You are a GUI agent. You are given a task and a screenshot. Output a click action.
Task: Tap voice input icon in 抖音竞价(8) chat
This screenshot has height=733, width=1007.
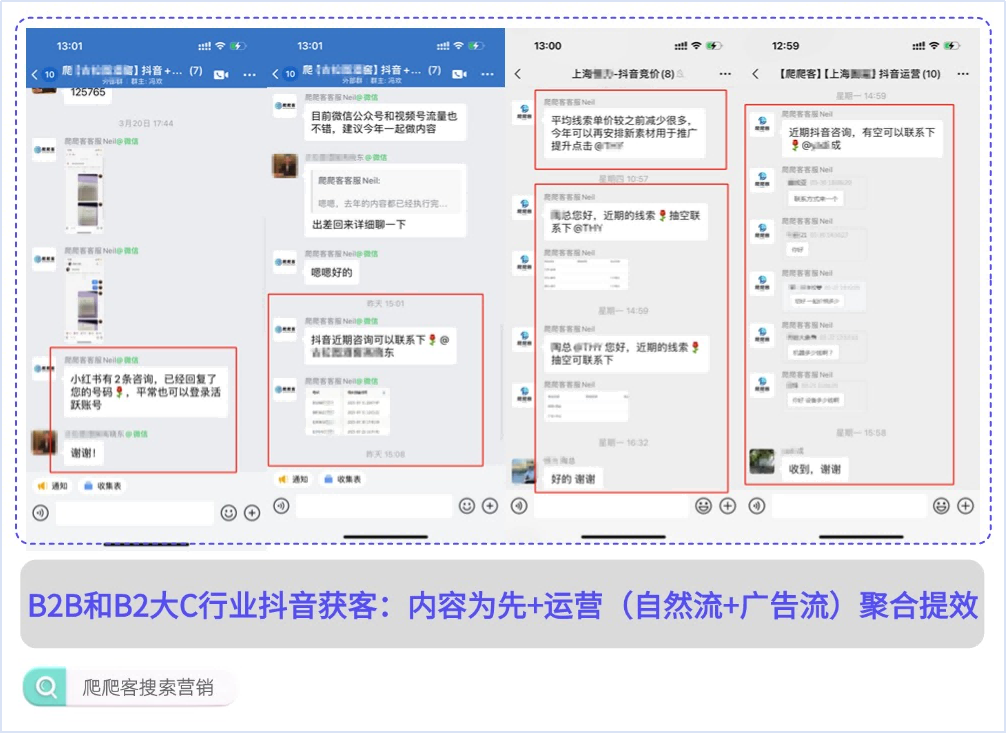point(519,506)
